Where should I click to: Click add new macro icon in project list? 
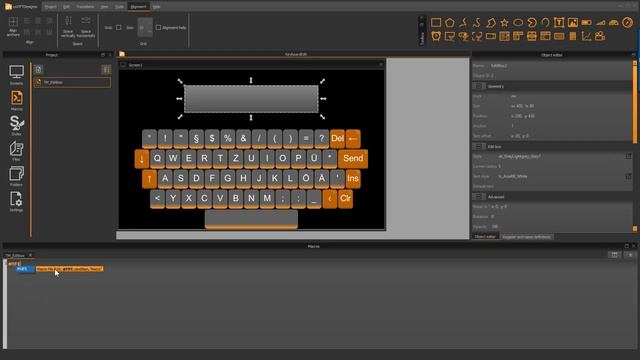click(38, 69)
